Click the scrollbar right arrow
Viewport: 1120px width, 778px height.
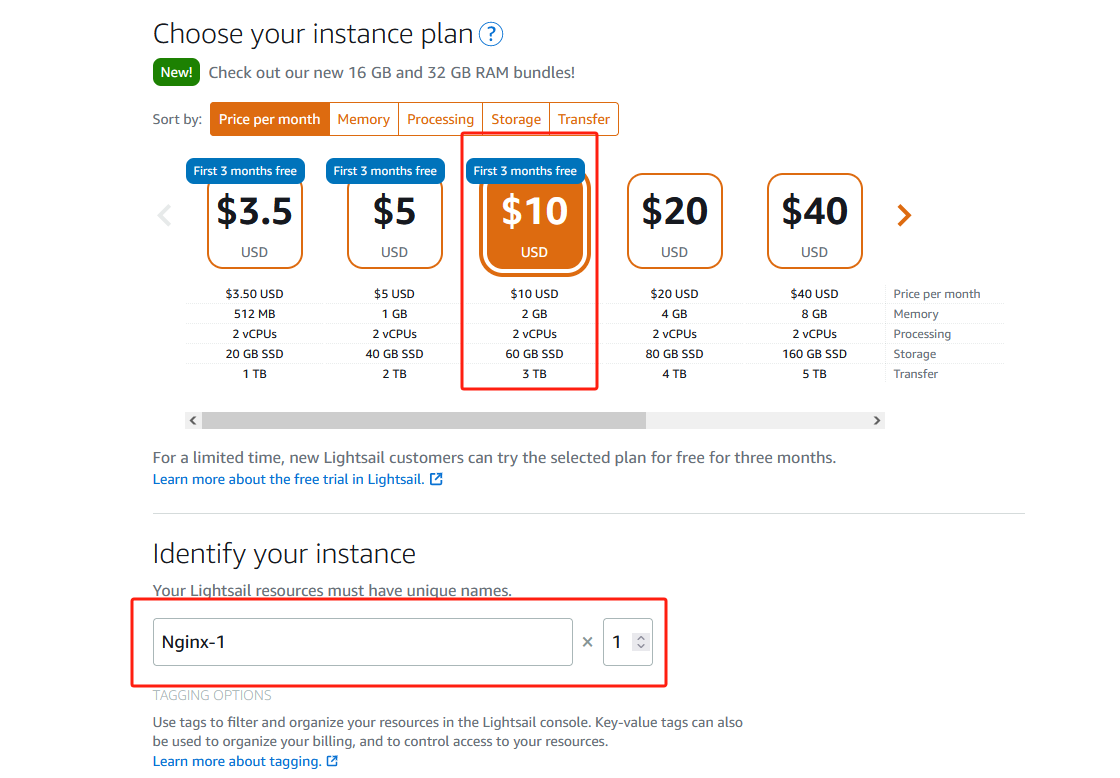pyautogui.click(x=876, y=421)
